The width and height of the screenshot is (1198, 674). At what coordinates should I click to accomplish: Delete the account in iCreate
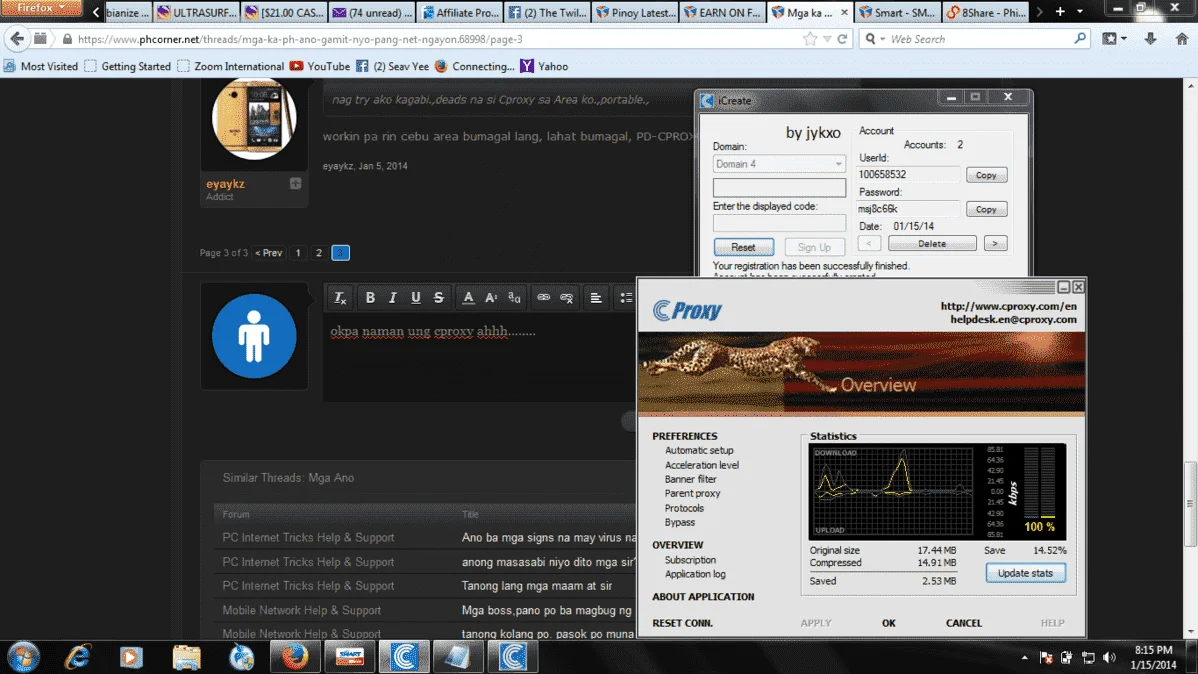[x=931, y=244]
